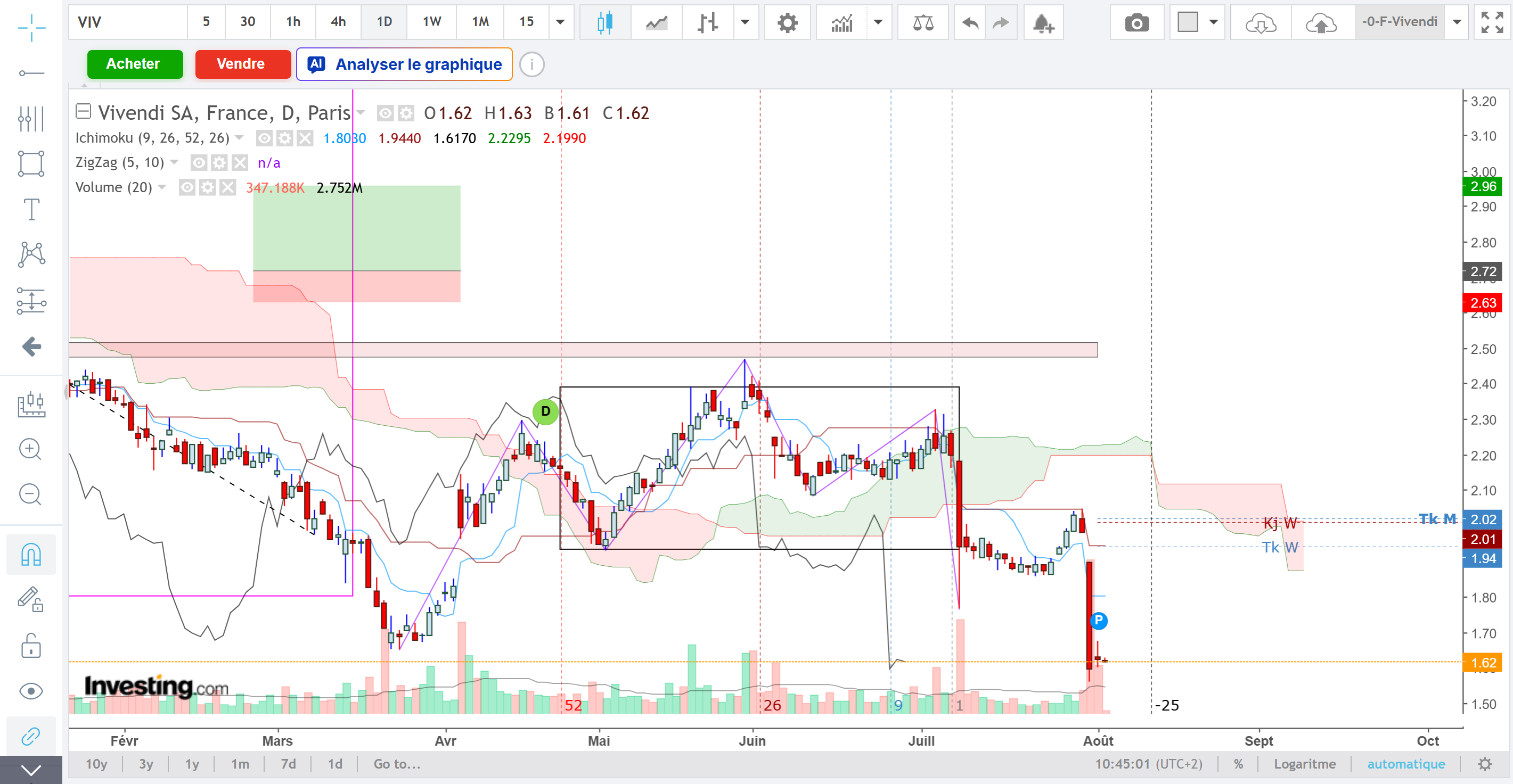The width and height of the screenshot is (1513, 784).
Task: Click the red Vendre button
Action: [x=242, y=64]
